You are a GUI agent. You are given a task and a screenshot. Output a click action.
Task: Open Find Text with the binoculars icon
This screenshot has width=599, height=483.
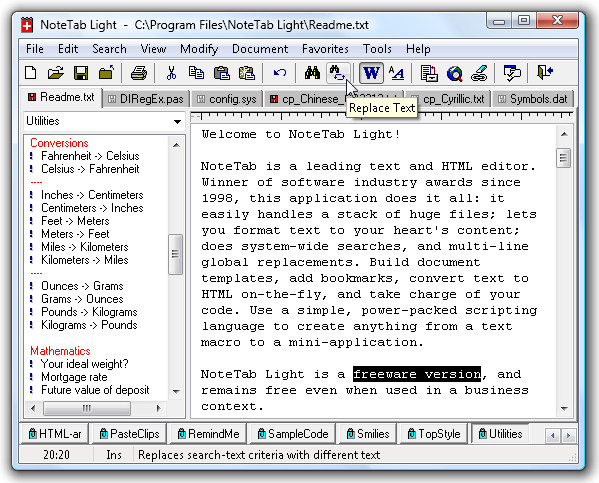tap(312, 72)
